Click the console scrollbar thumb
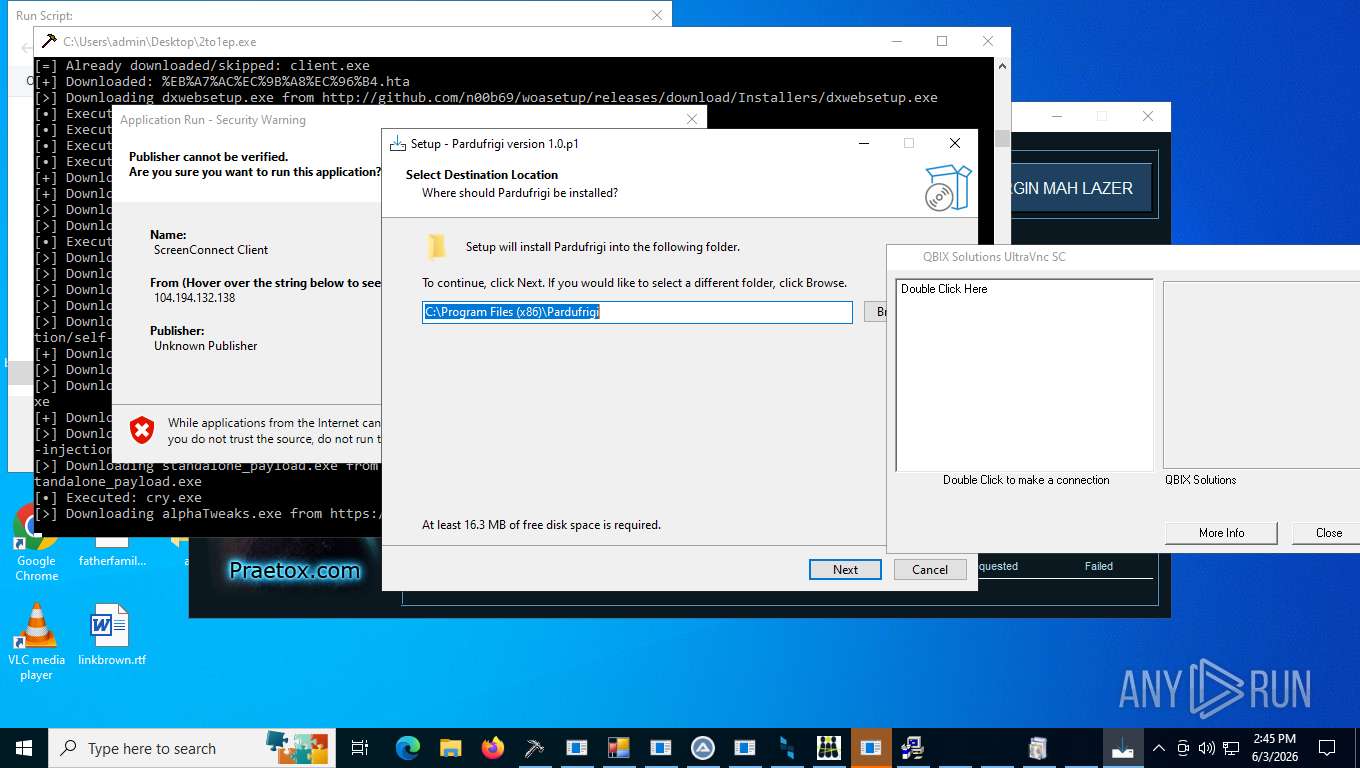This screenshot has height=768, width=1360. 1002,138
